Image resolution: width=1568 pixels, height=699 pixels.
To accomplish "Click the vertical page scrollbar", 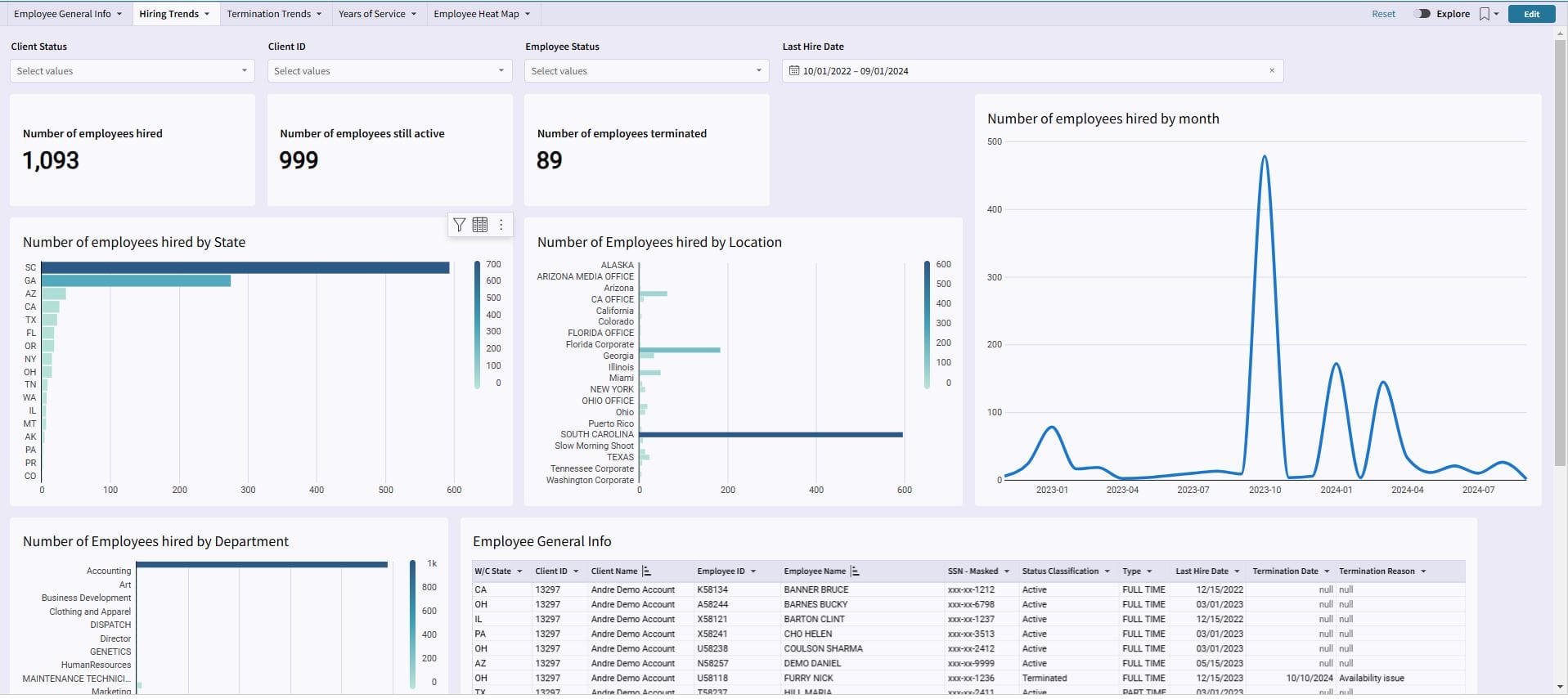I will [1561, 245].
